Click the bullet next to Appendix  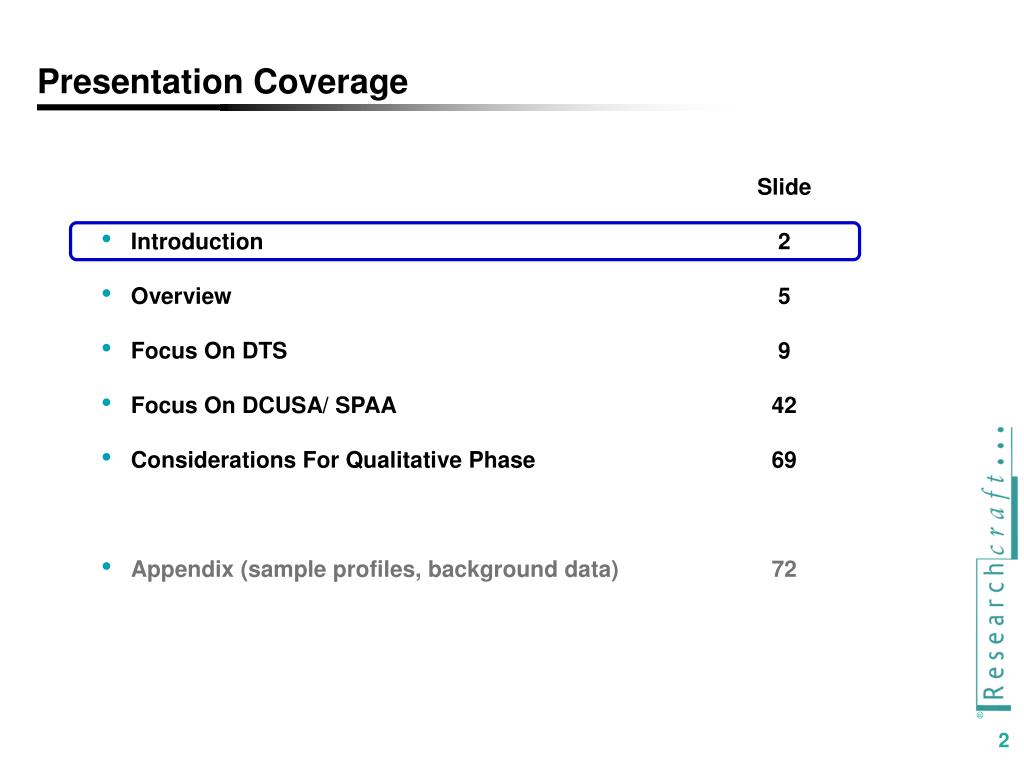point(106,568)
